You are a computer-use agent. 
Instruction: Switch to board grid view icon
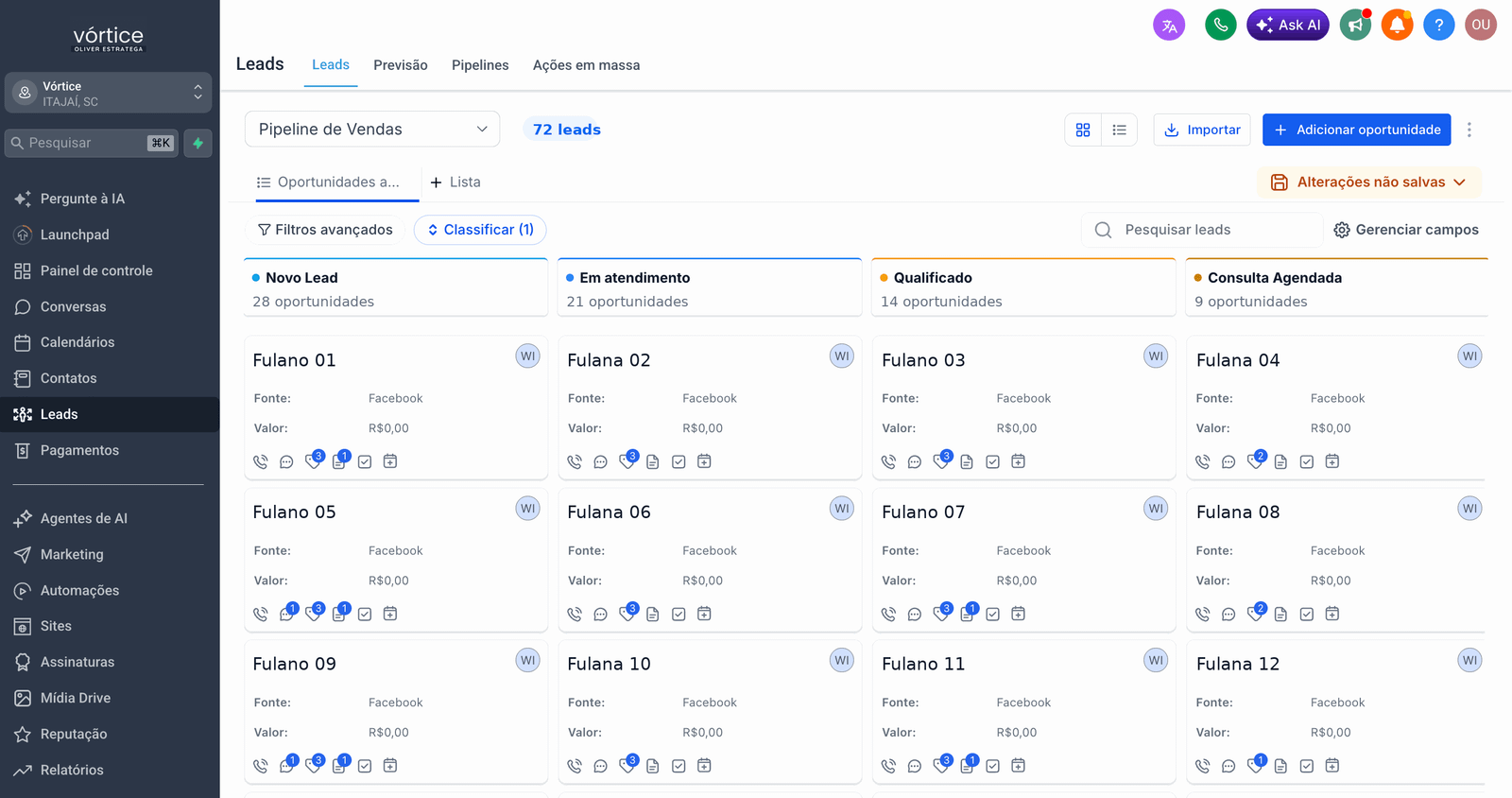tap(1083, 130)
